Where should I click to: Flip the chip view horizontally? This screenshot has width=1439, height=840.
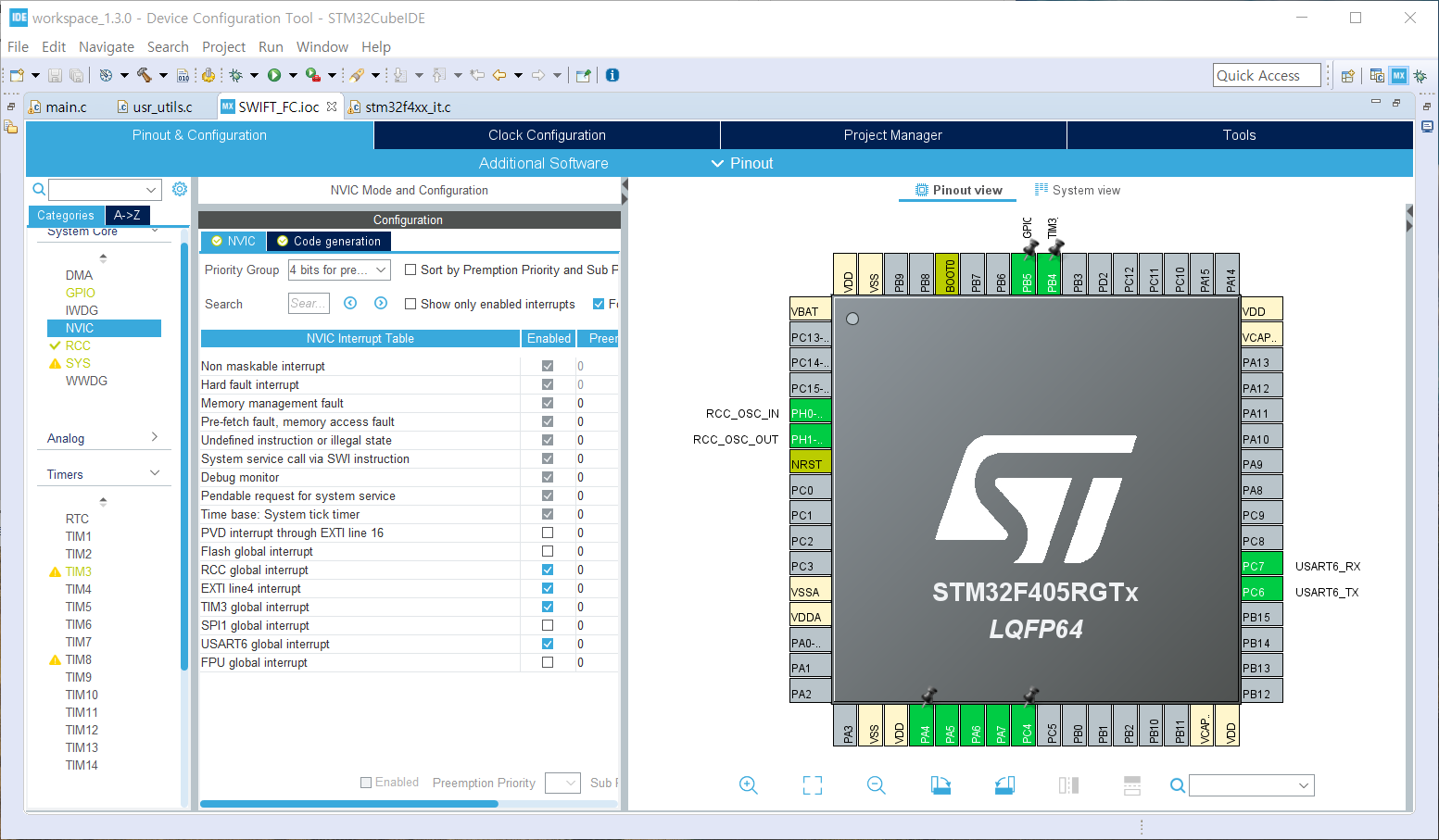[1067, 784]
